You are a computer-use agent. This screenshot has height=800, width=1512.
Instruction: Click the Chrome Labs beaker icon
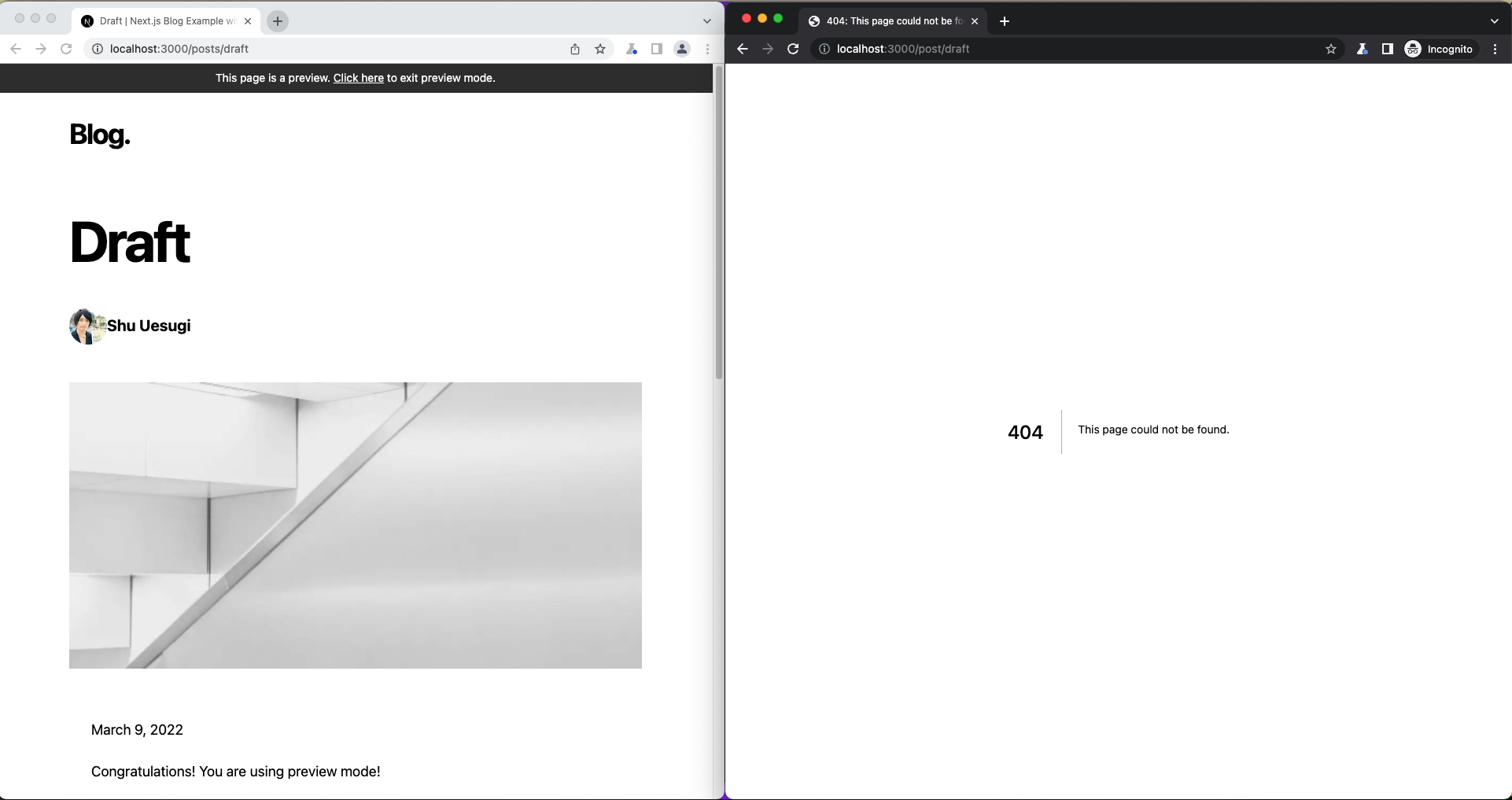pyautogui.click(x=632, y=49)
